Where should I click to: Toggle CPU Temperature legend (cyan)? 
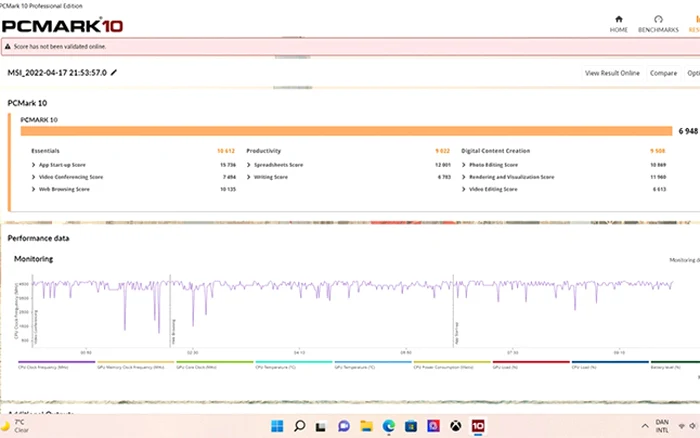(x=293, y=365)
